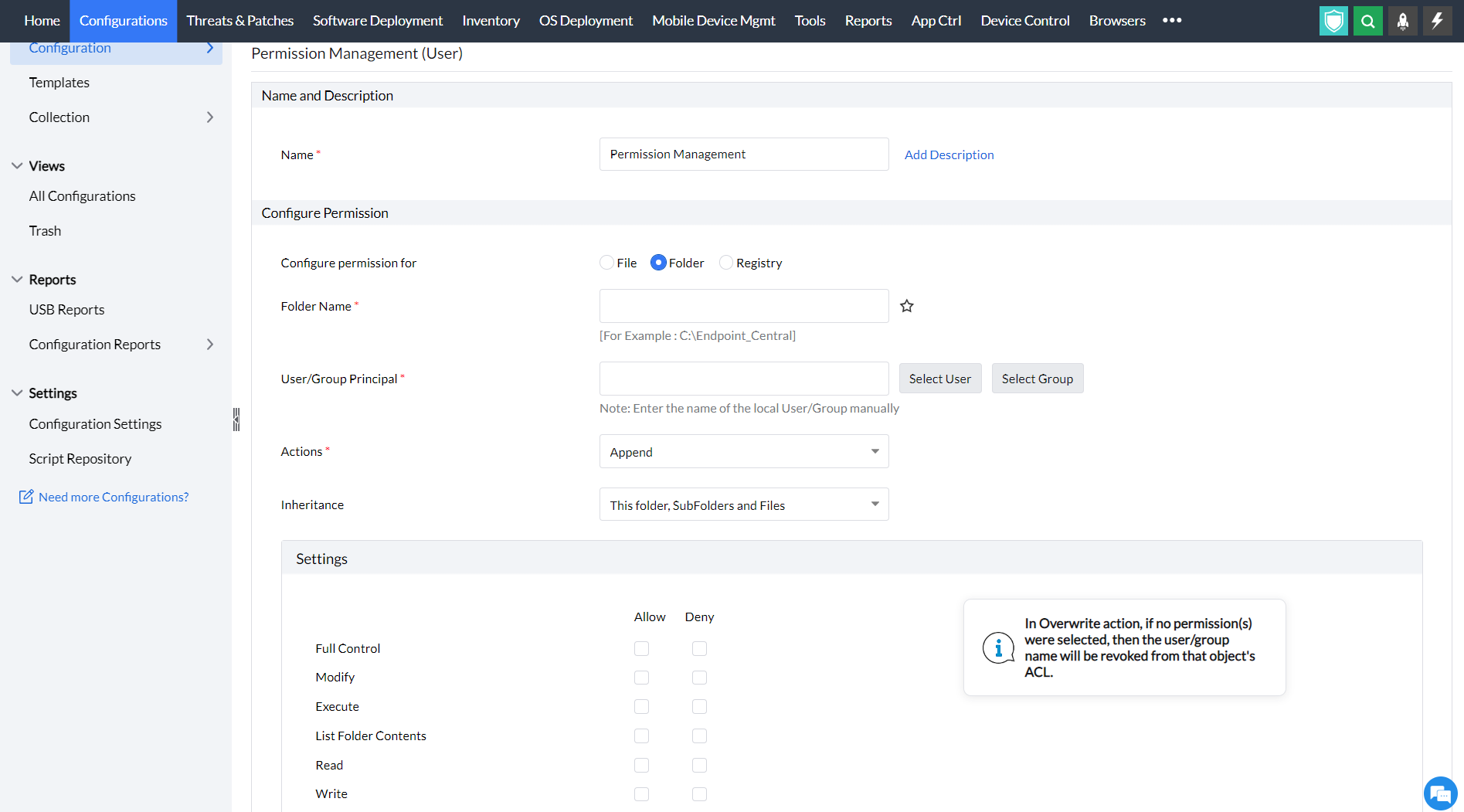This screenshot has height=812, width=1464.
Task: Click the Folder Name input field
Action: click(x=744, y=306)
